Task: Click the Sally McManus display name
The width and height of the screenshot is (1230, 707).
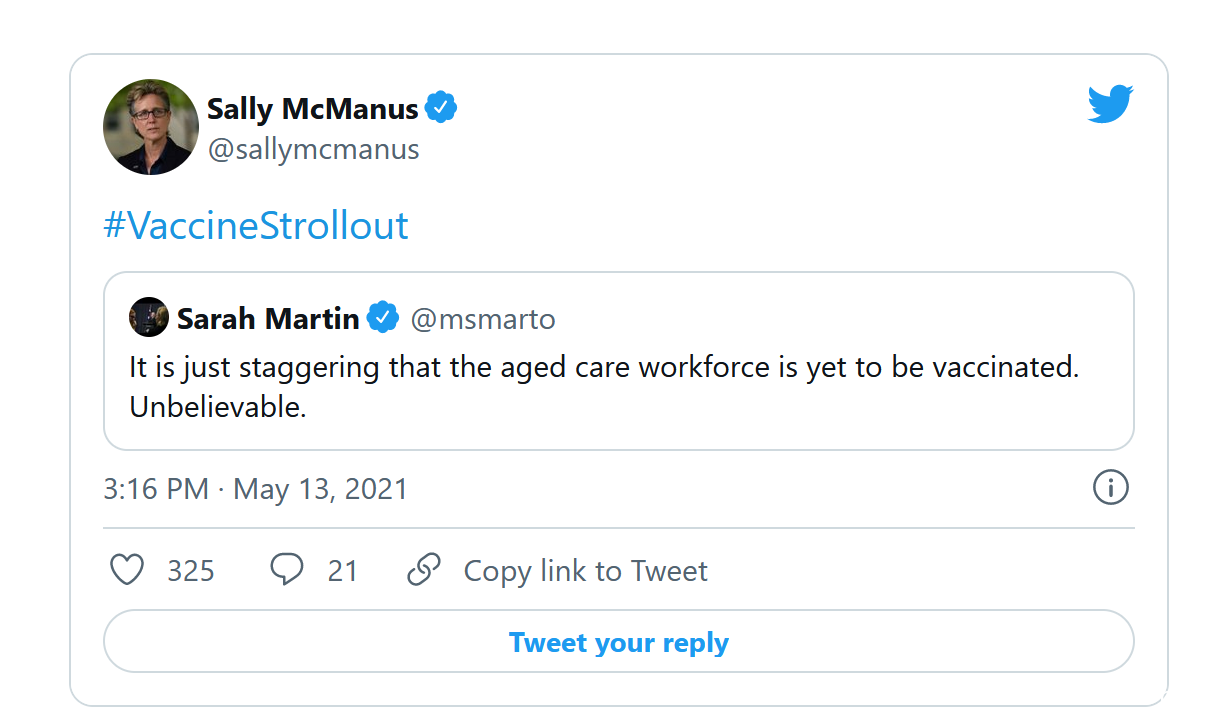Action: point(313,108)
